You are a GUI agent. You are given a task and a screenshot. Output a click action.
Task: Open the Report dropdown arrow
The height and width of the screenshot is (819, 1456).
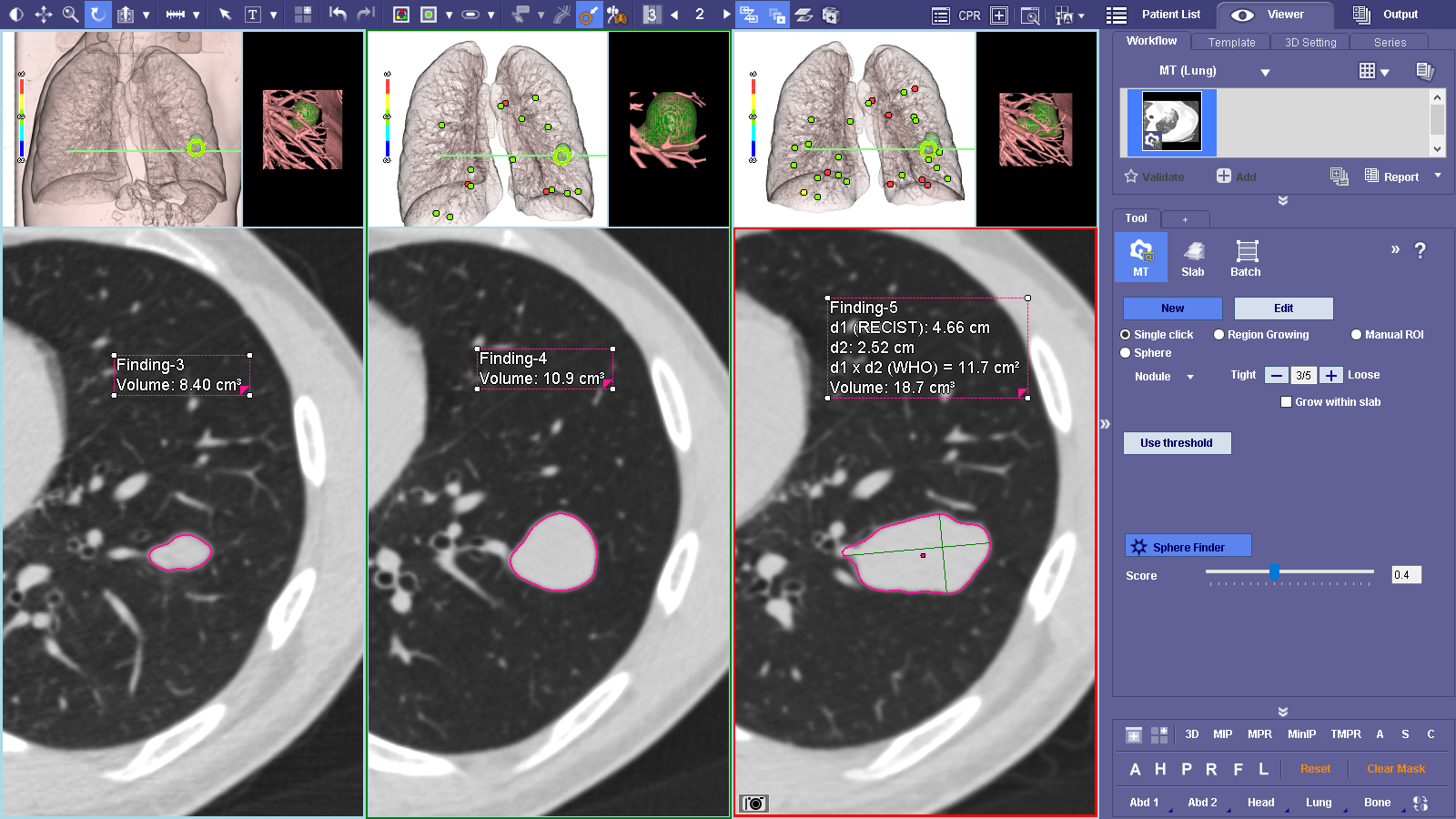tap(1438, 176)
